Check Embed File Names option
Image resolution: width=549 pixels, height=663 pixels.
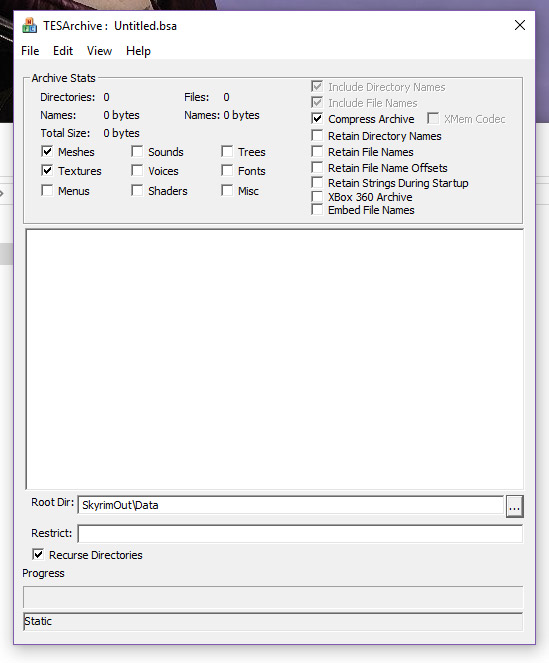[x=317, y=209]
